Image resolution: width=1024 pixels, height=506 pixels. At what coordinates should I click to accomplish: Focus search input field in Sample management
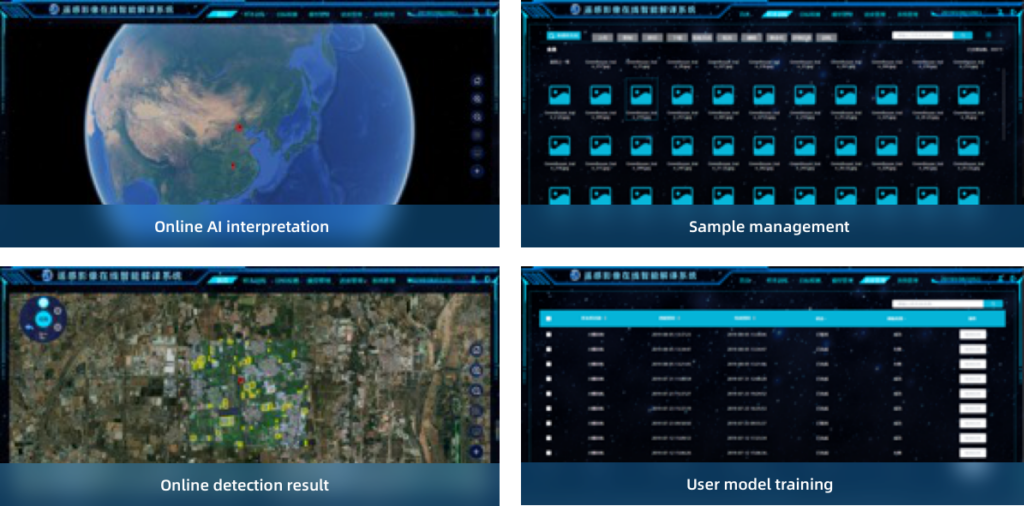(922, 35)
